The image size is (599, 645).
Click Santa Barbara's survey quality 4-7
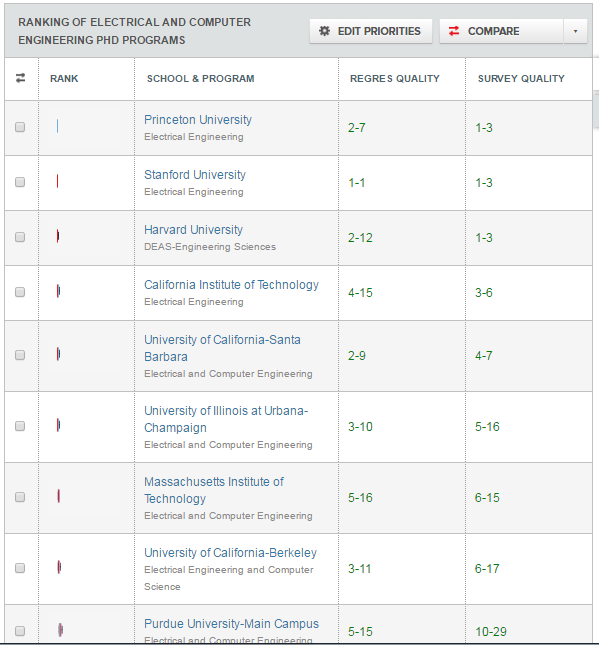(484, 356)
